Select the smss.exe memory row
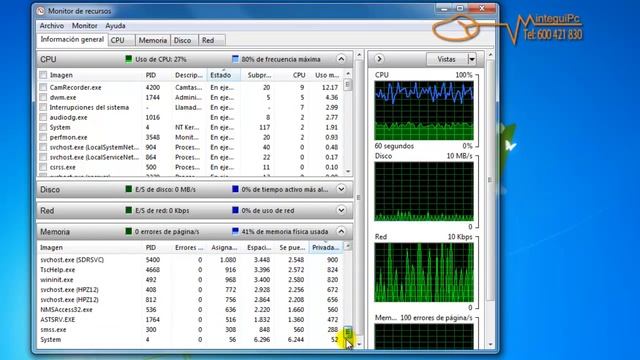The image size is (640, 360). pyautogui.click(x=191, y=330)
